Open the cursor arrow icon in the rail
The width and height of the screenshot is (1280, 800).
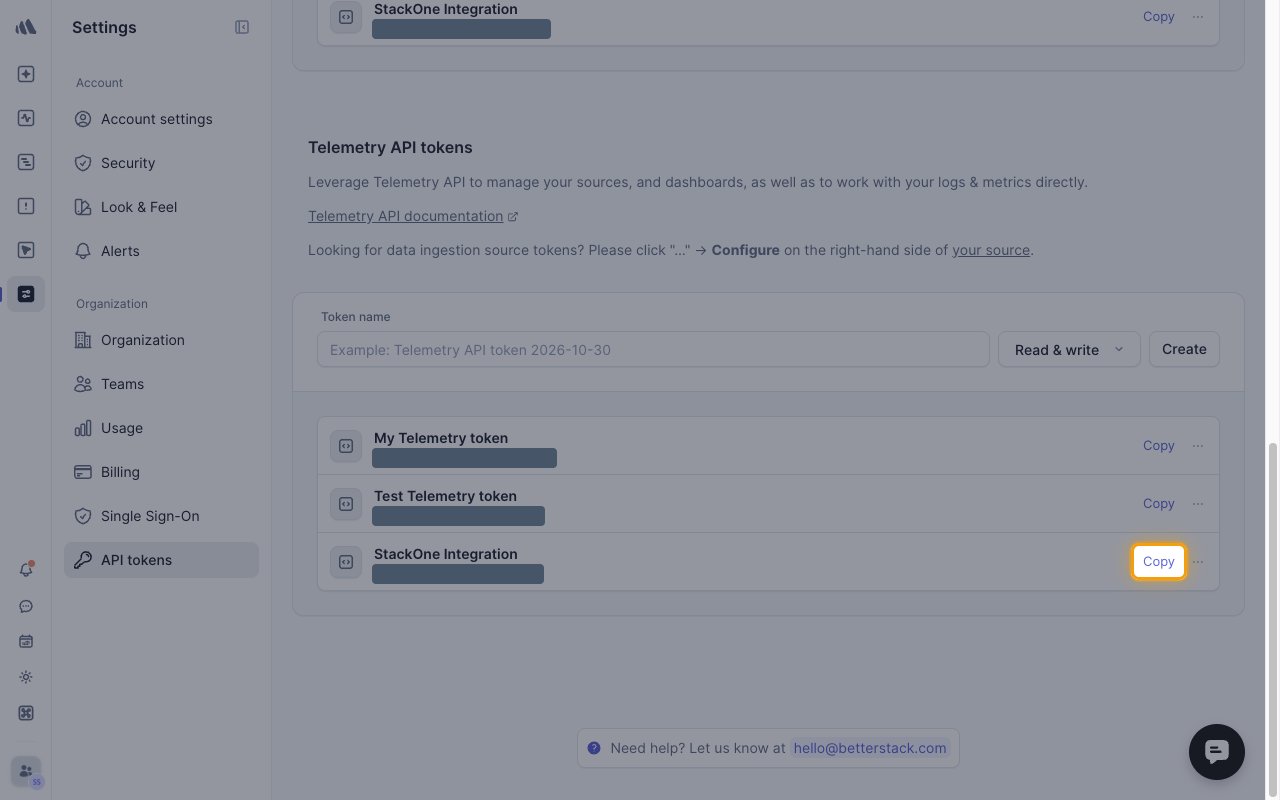pos(26,250)
